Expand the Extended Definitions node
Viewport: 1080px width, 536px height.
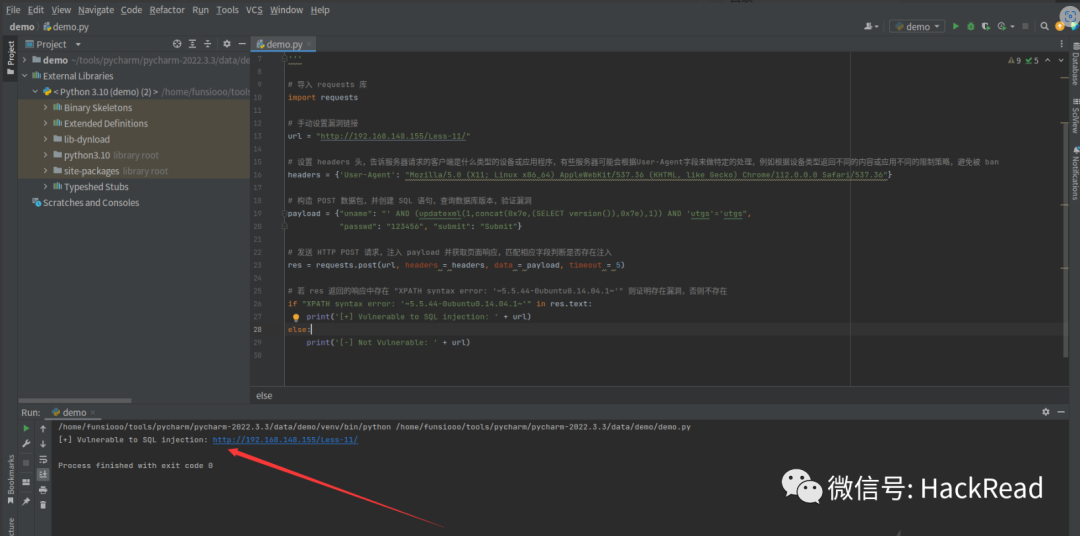45,123
